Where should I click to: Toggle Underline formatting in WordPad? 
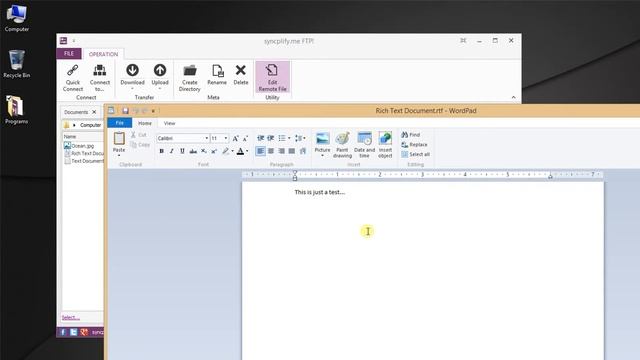click(182, 151)
